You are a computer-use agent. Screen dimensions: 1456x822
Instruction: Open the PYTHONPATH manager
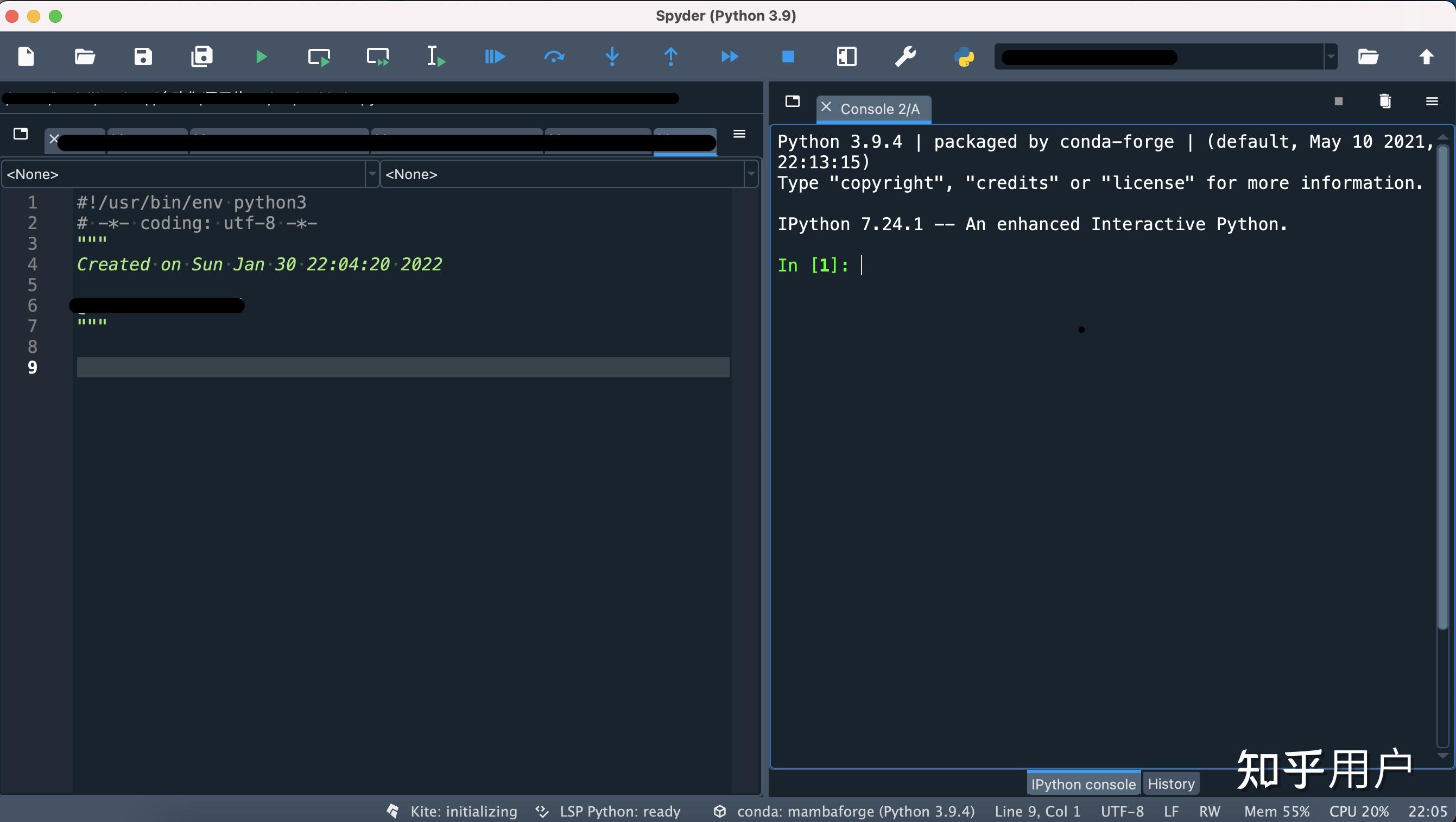tap(964, 56)
